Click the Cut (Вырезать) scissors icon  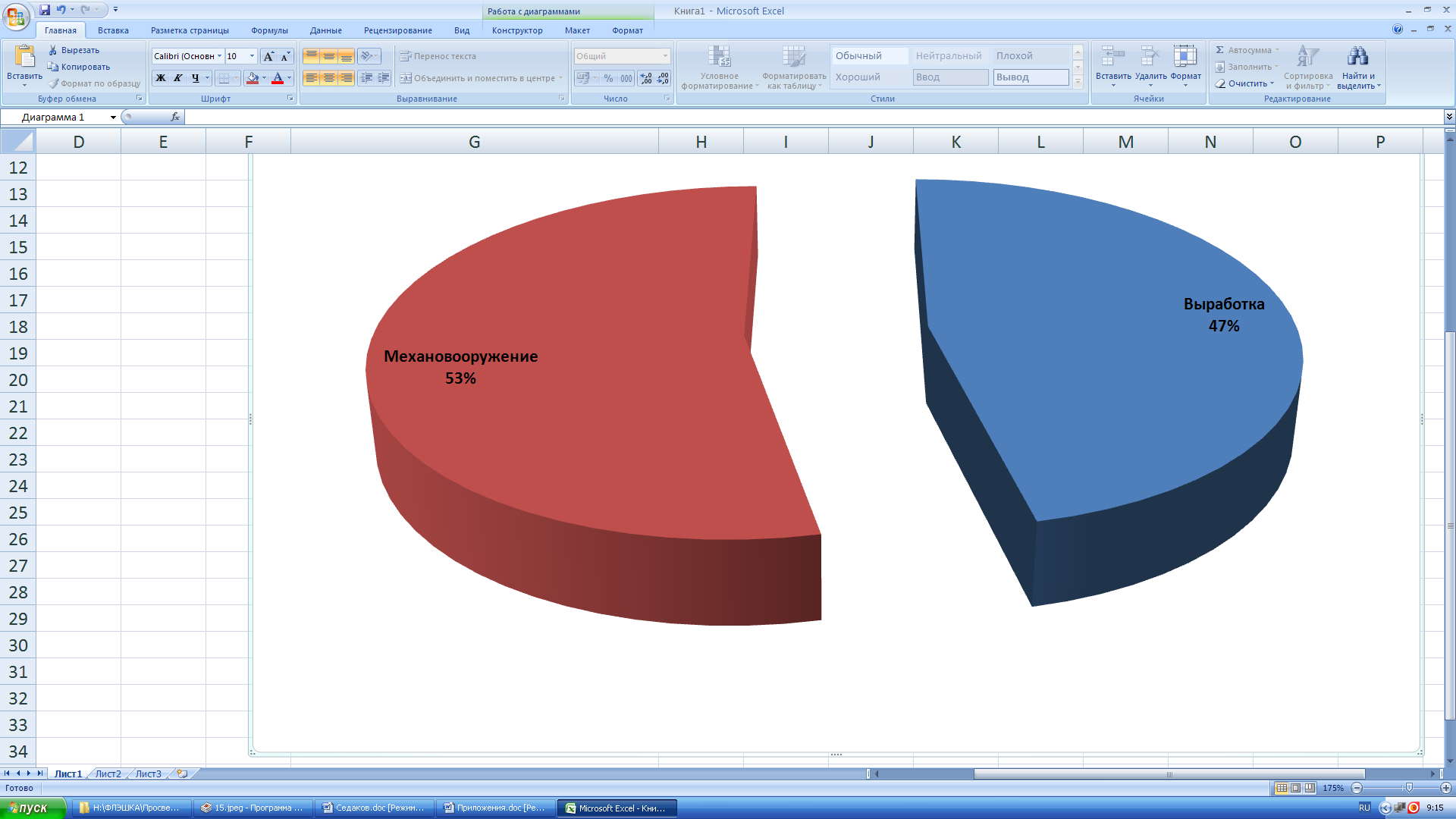click(x=53, y=50)
